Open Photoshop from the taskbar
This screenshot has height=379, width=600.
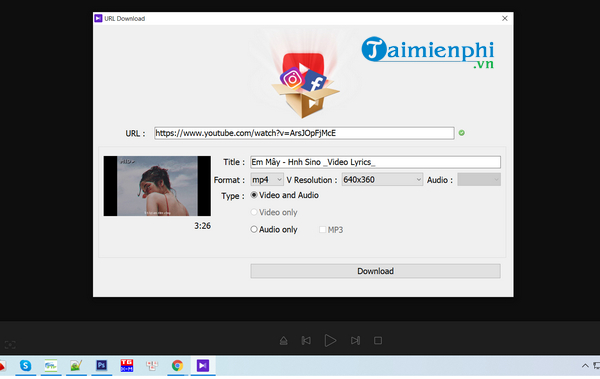[x=101, y=366]
